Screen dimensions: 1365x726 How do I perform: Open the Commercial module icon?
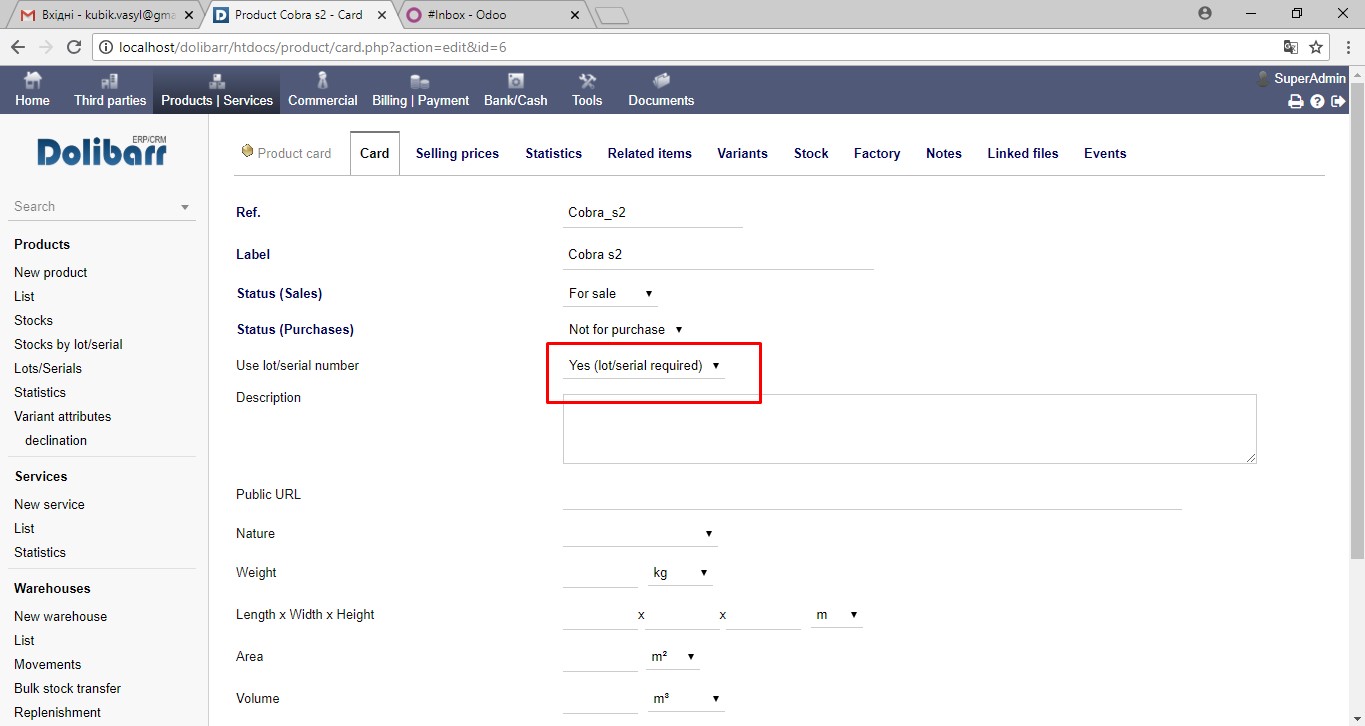[322, 89]
